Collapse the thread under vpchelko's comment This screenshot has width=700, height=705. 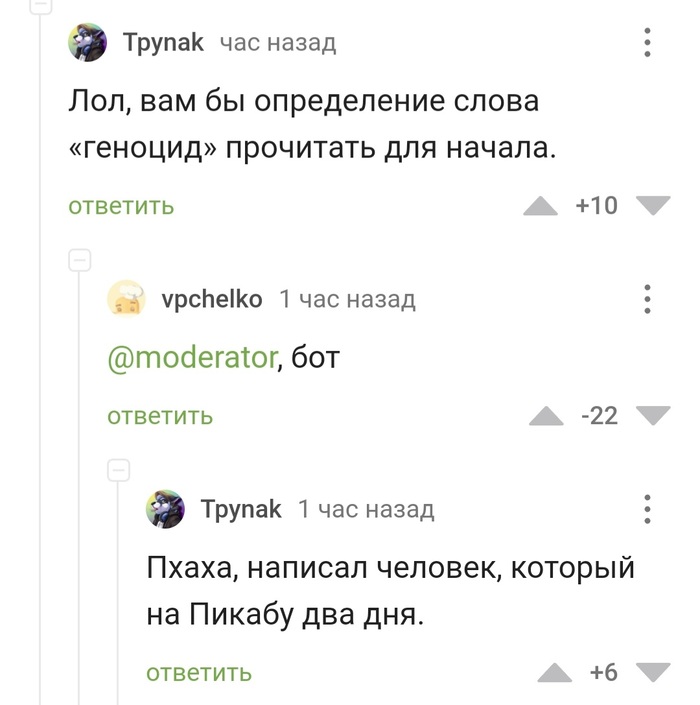pos(79,261)
